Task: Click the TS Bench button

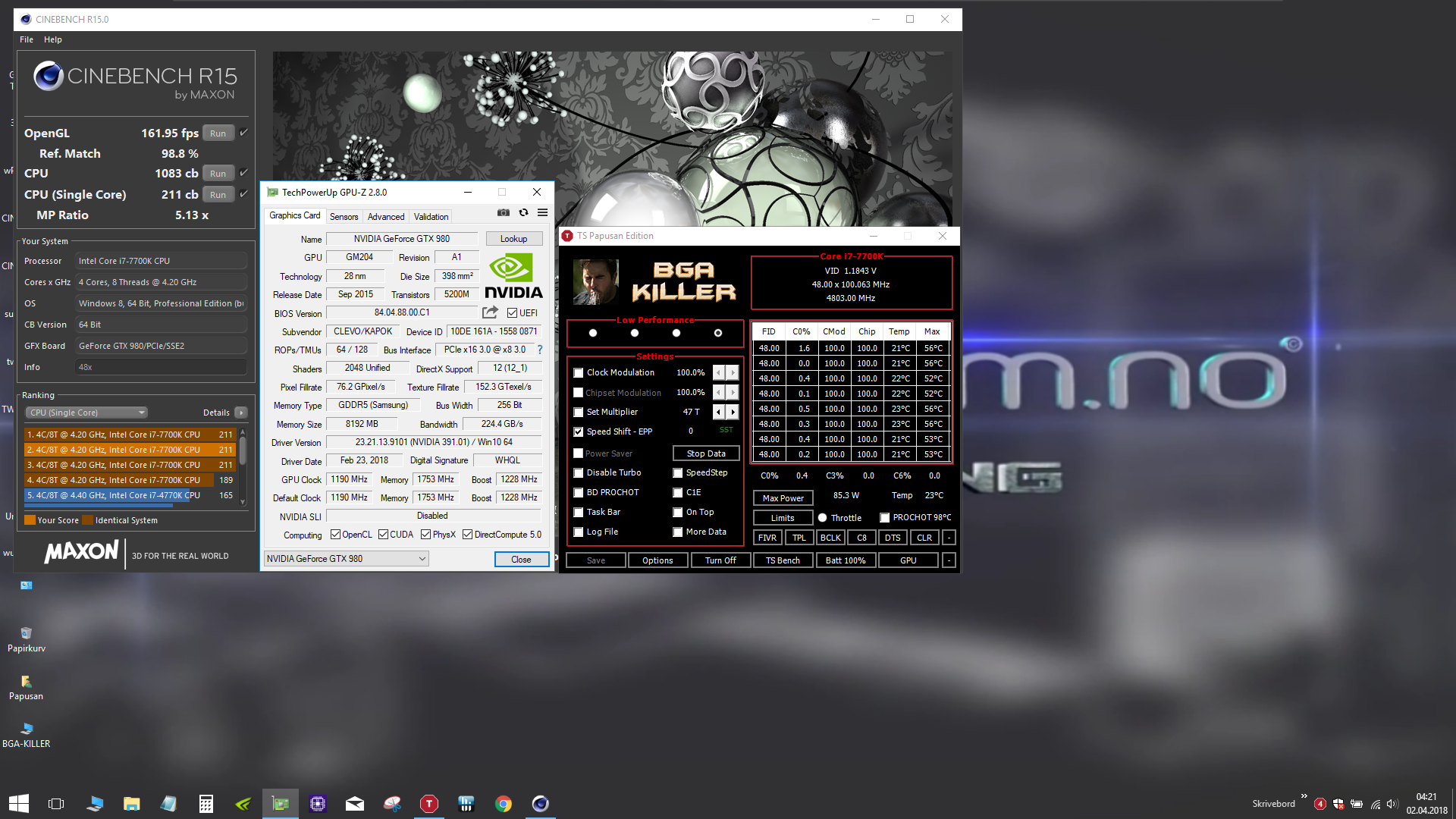Action: [783, 560]
